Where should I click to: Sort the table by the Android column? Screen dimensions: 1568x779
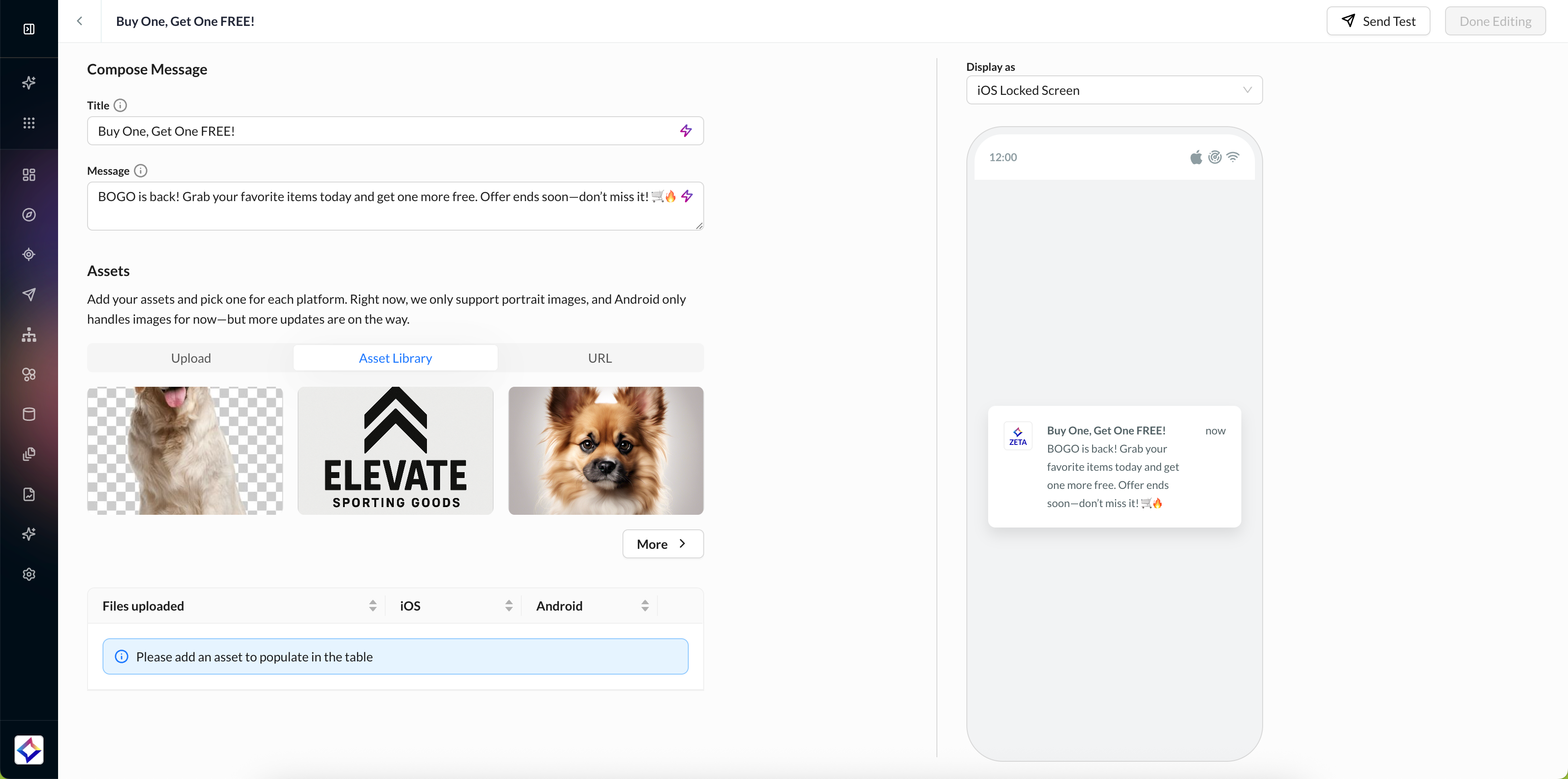[645, 606]
